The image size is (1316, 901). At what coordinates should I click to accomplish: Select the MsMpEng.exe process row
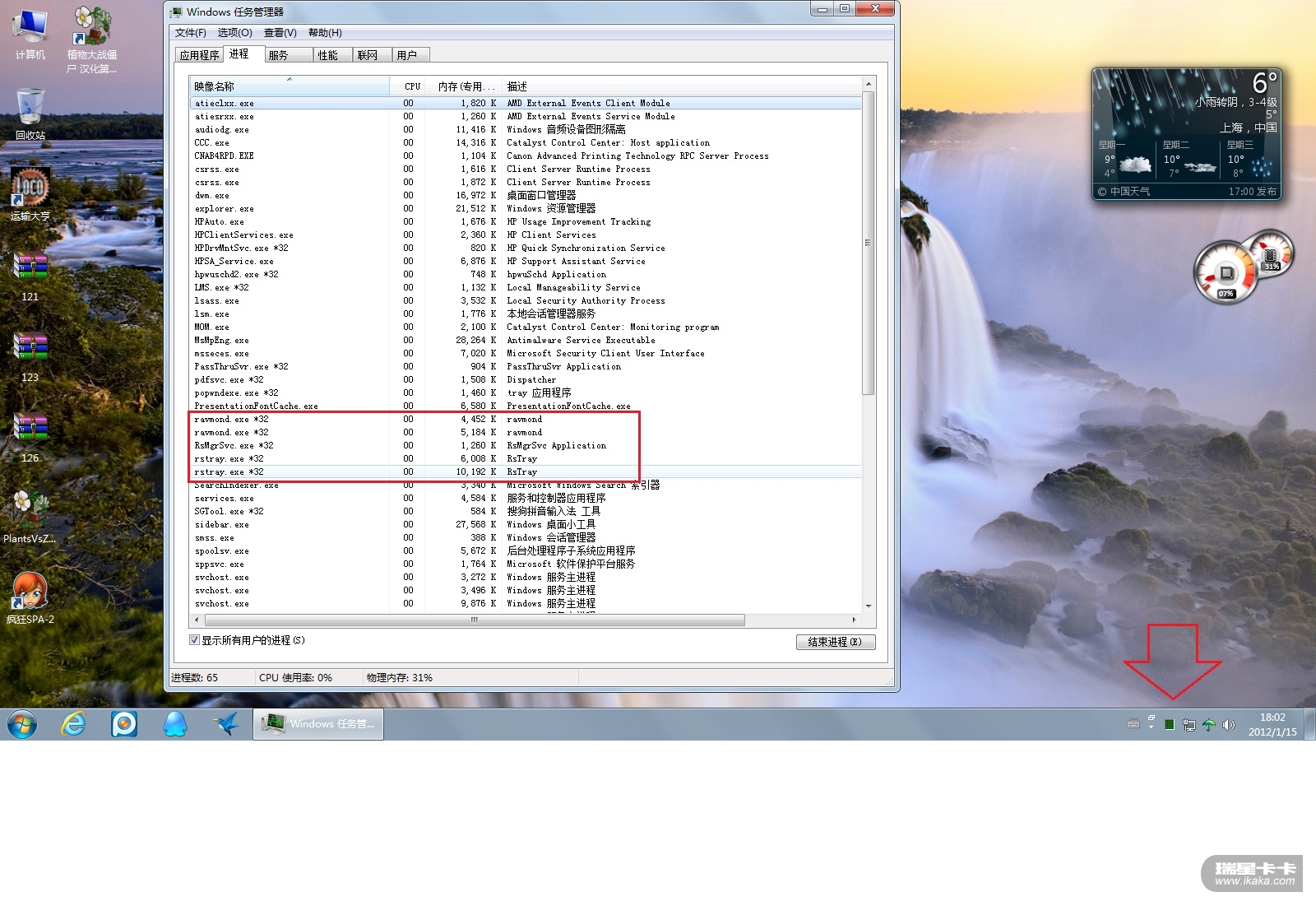(526, 341)
